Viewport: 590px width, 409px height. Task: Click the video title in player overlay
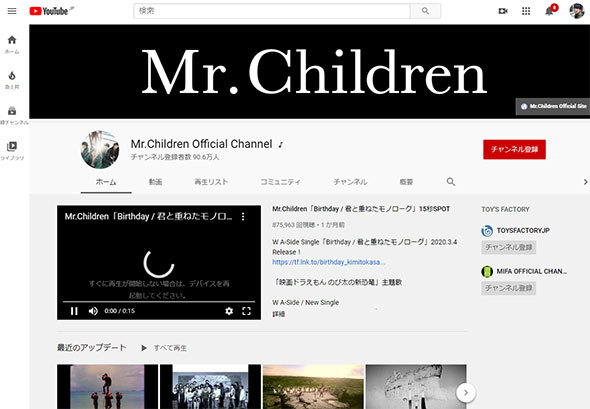(x=148, y=216)
